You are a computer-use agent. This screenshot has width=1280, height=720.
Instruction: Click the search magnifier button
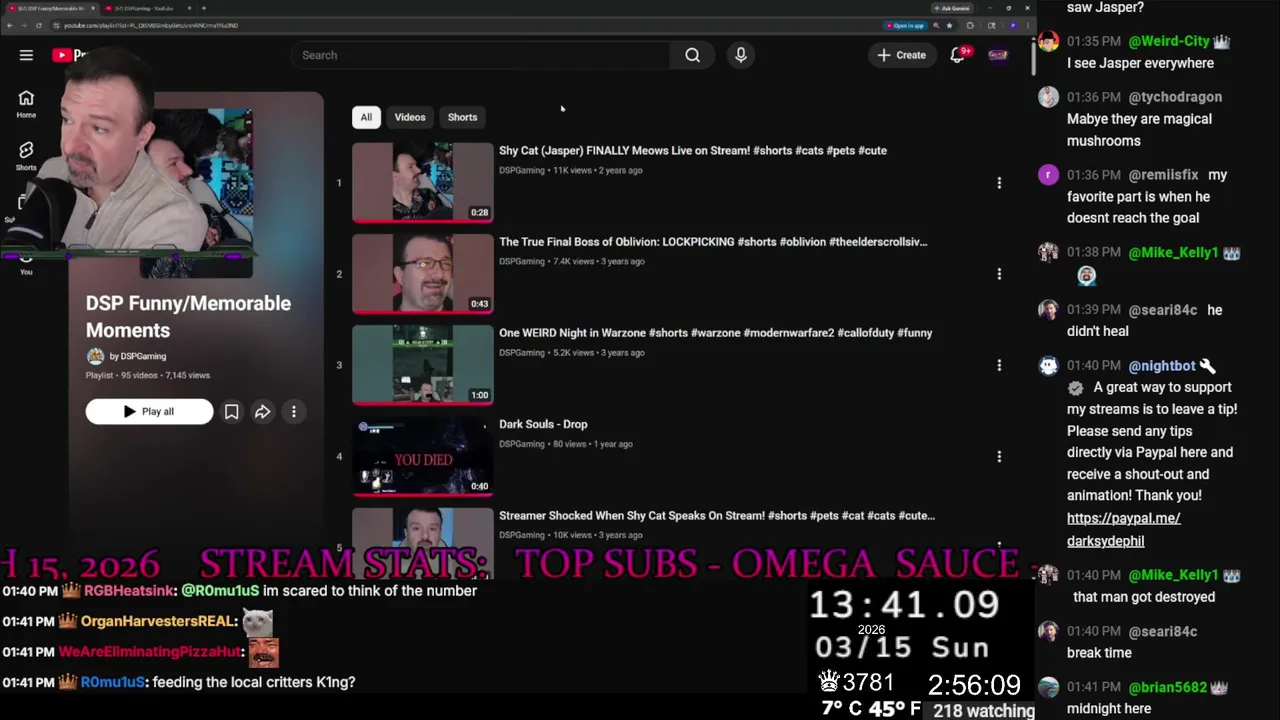tap(692, 55)
